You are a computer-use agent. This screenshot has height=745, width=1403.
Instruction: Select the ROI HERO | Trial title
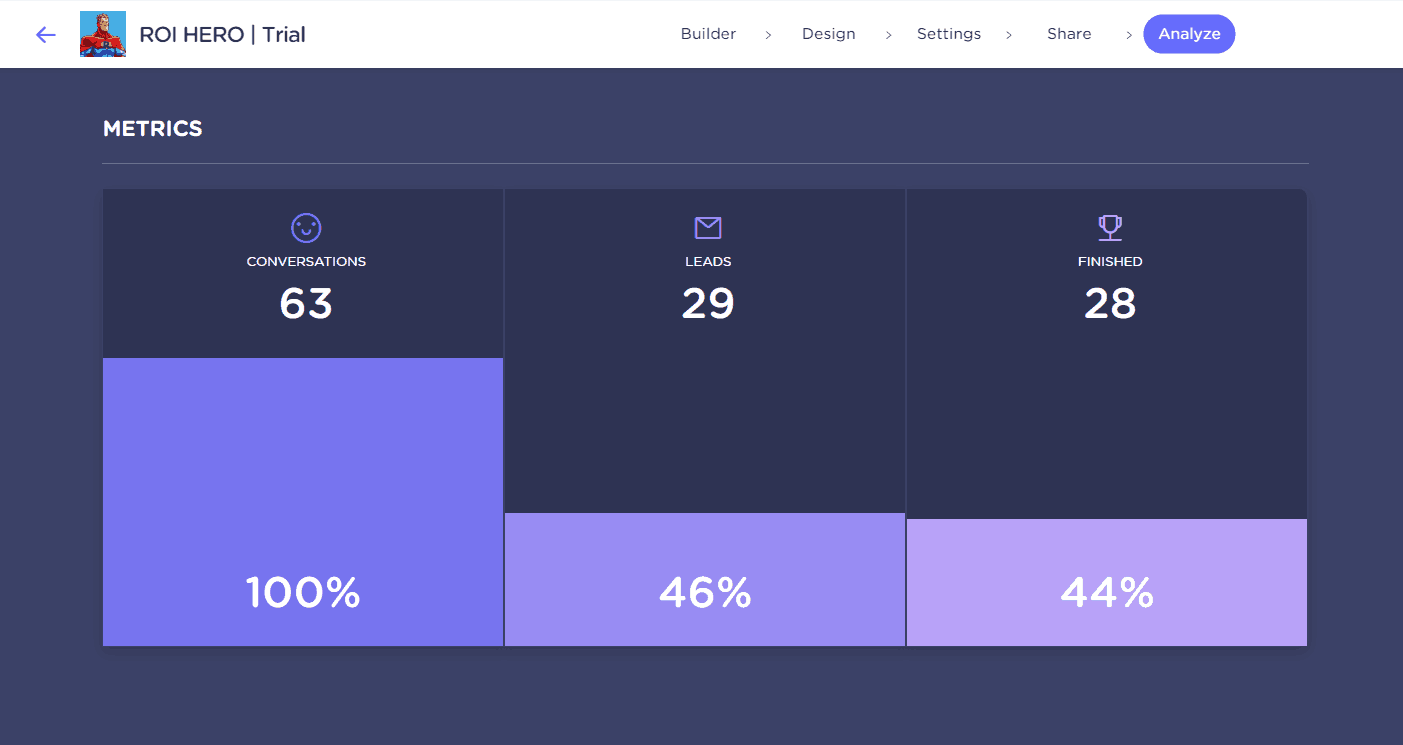click(x=223, y=35)
